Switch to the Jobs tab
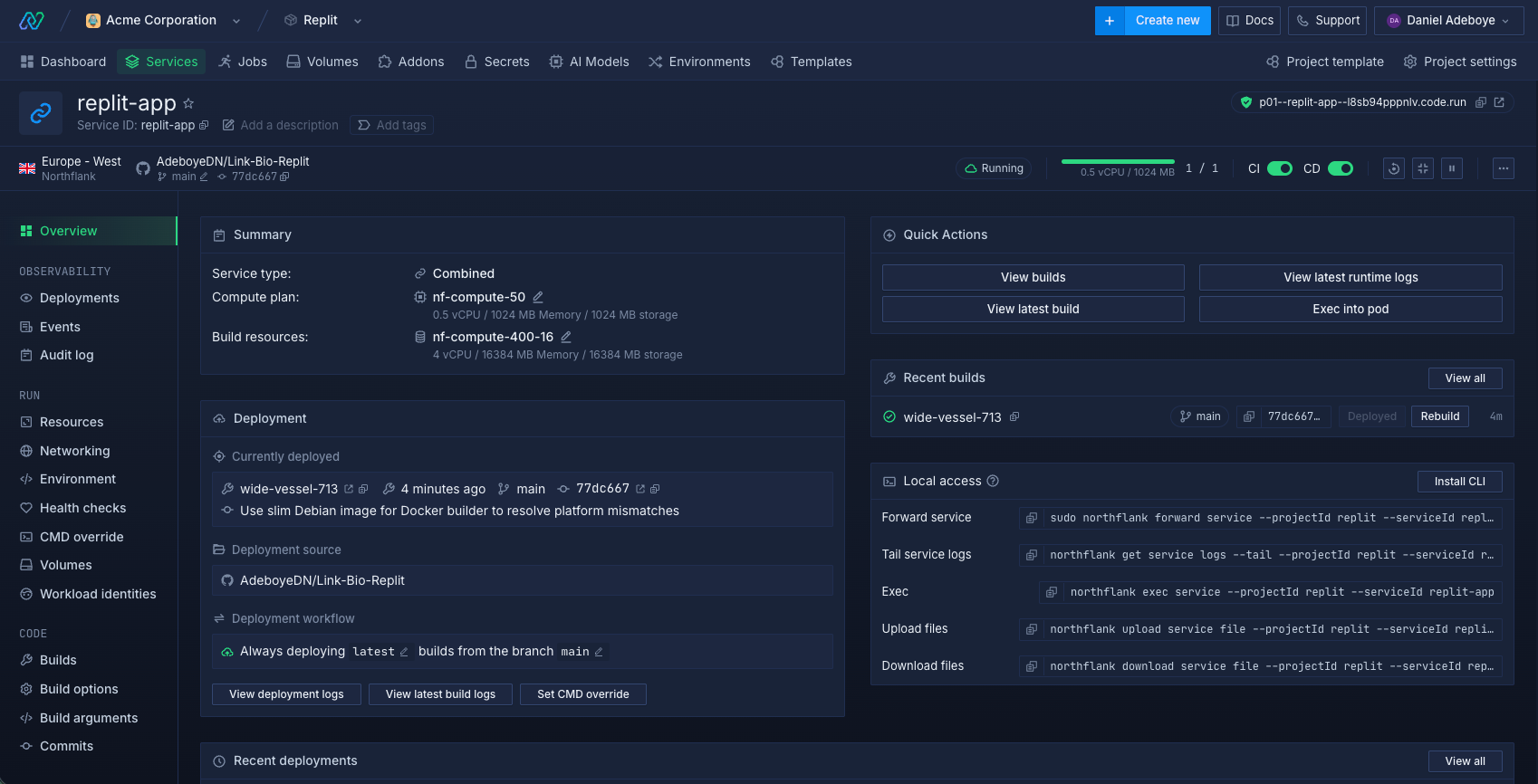The height and width of the screenshot is (784, 1538). 243,62
